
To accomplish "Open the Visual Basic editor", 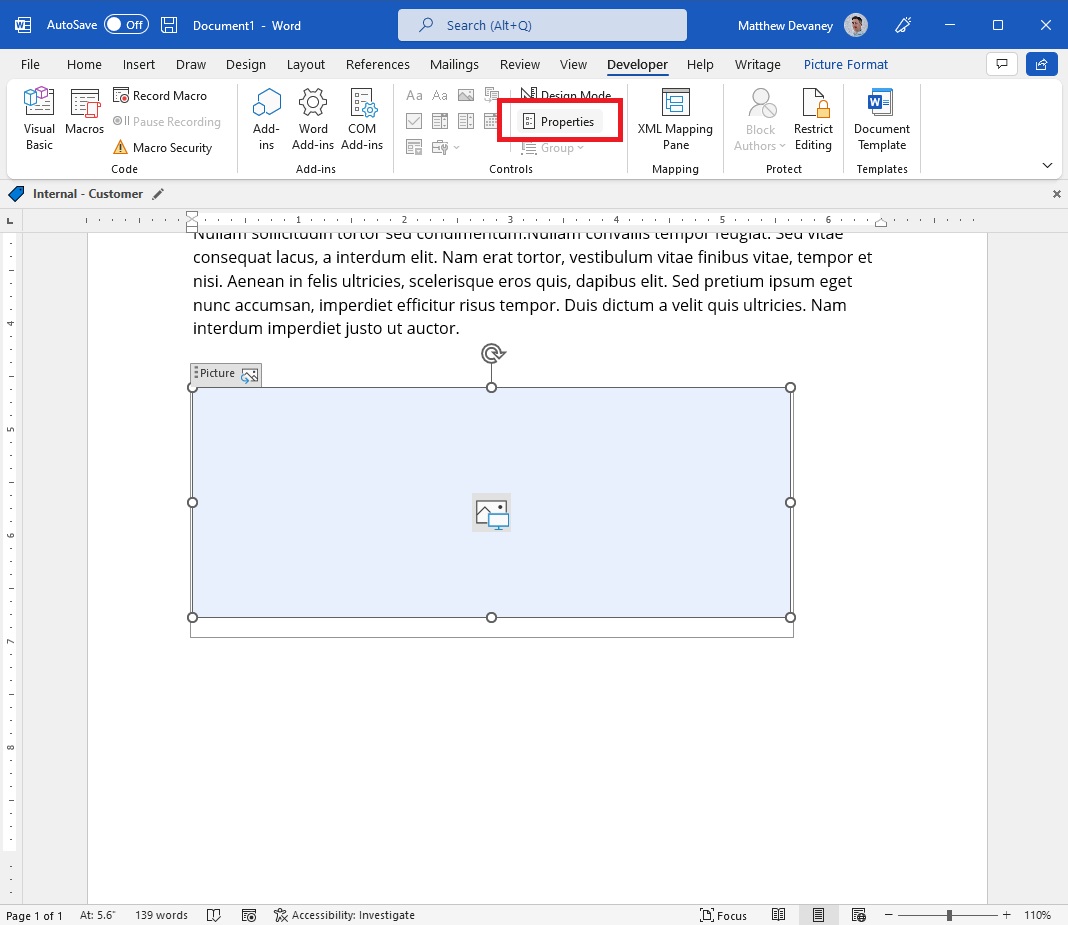I will click(x=38, y=117).
